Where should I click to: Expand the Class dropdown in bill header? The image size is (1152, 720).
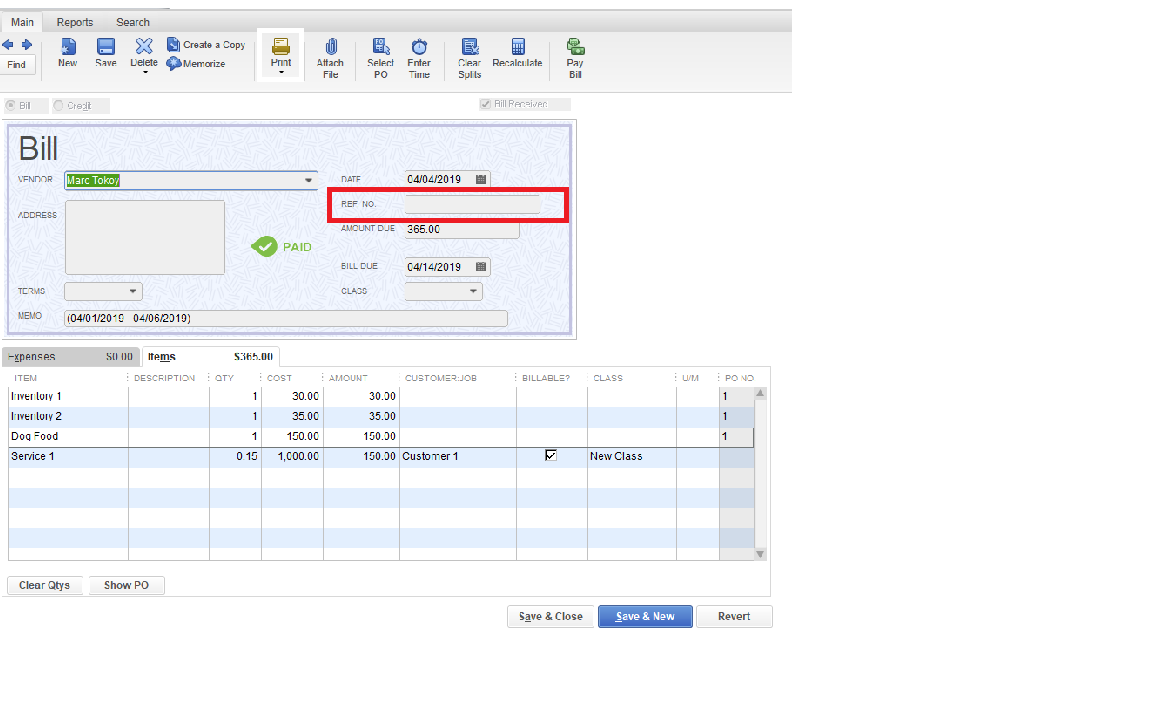coord(472,291)
